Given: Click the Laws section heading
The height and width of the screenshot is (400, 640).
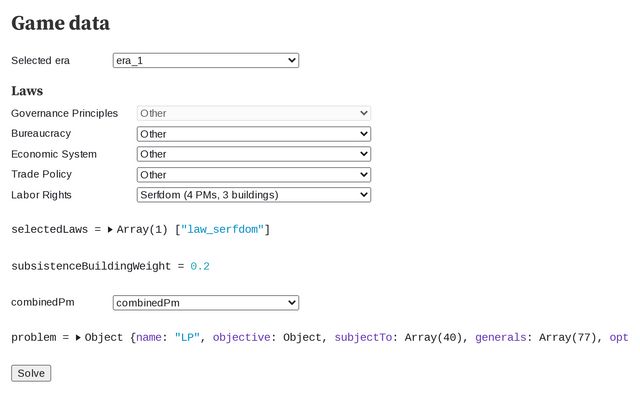Looking at the screenshot, I should tap(27, 91).
